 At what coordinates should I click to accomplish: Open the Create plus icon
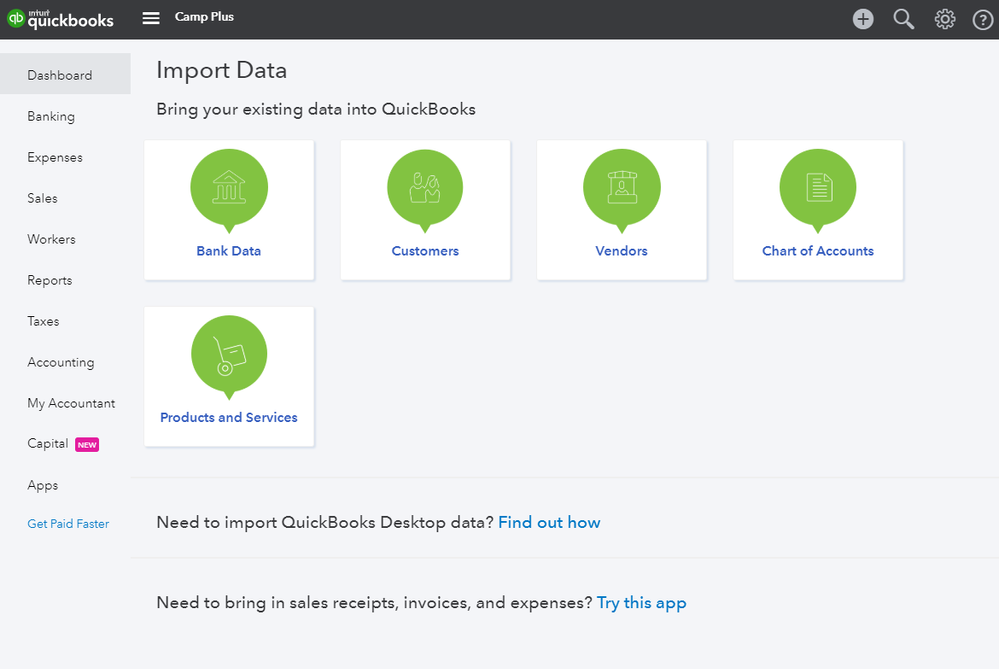point(863,19)
